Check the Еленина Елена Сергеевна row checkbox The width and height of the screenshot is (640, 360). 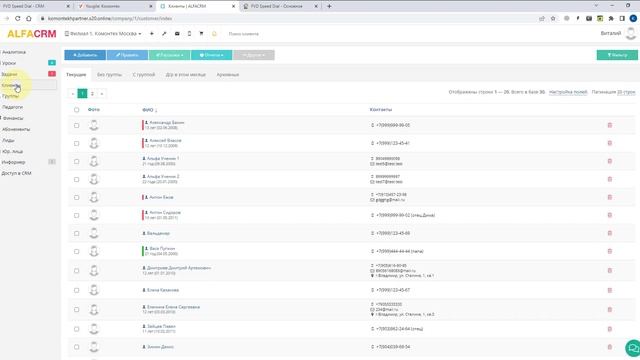[76, 309]
